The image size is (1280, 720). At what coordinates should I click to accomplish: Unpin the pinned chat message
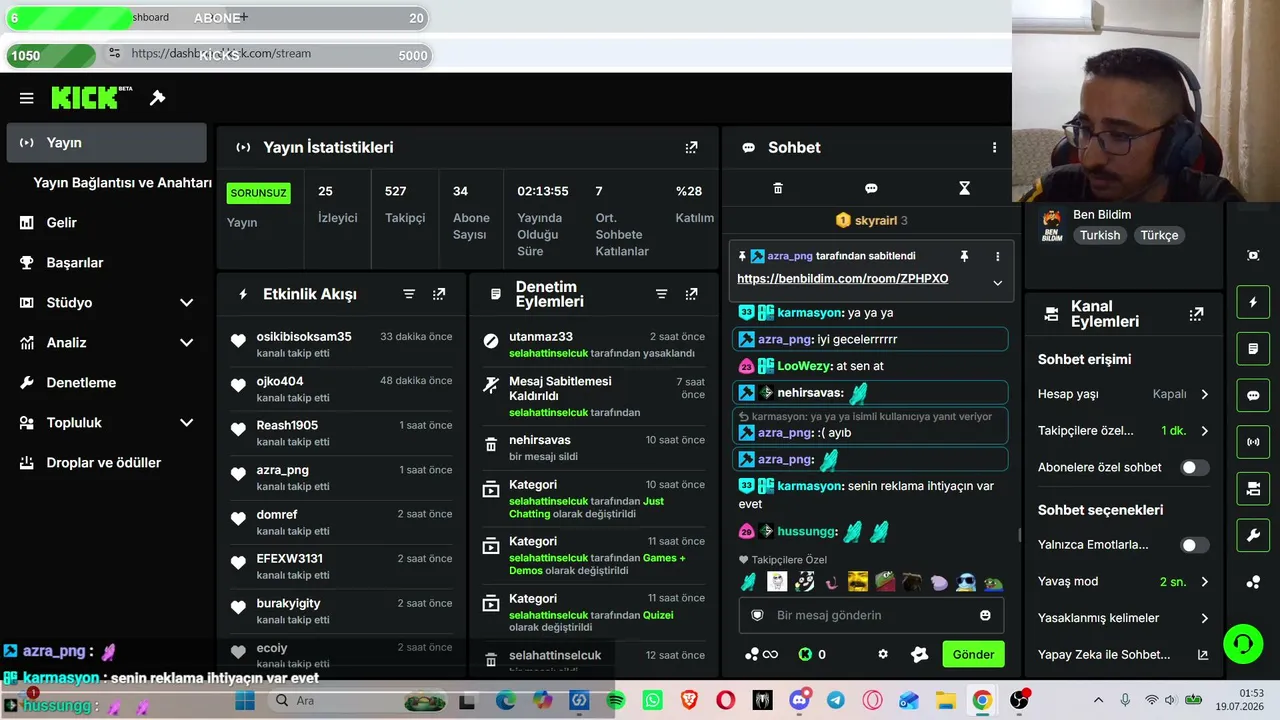[x=964, y=256]
